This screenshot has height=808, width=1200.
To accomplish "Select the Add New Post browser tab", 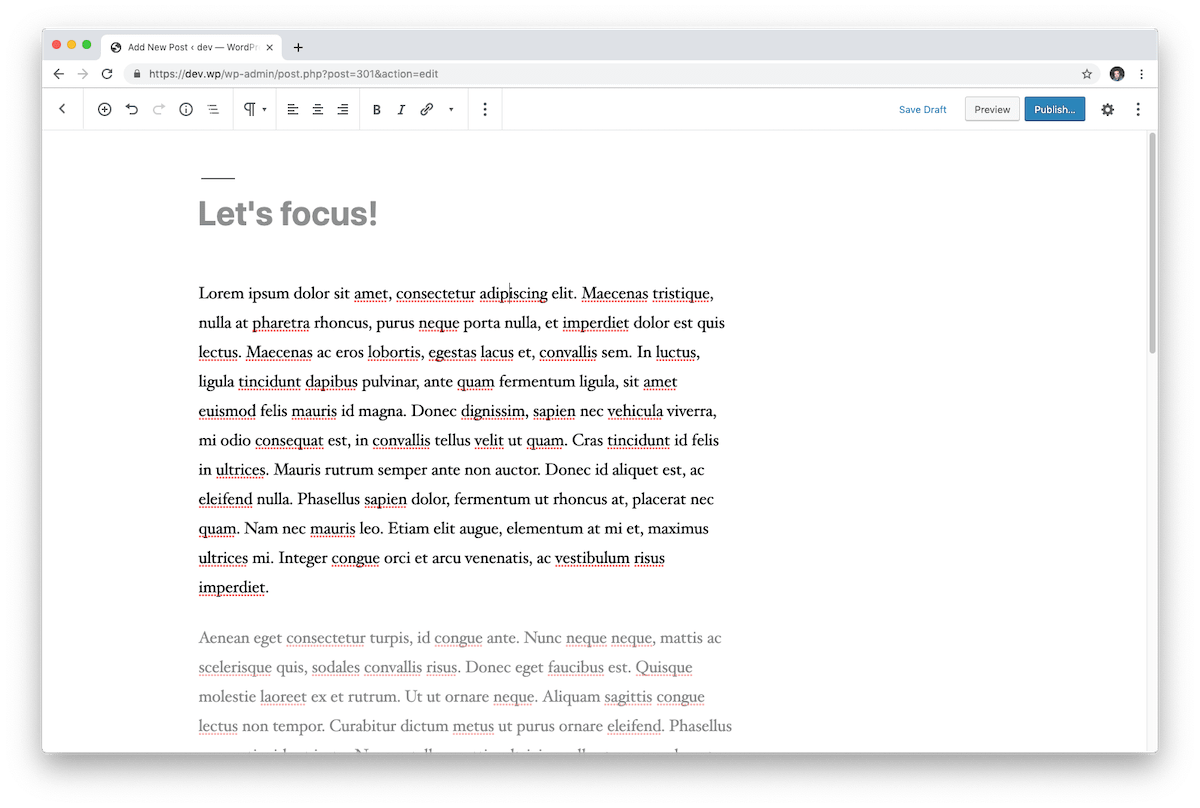I will pyautogui.click(x=191, y=47).
